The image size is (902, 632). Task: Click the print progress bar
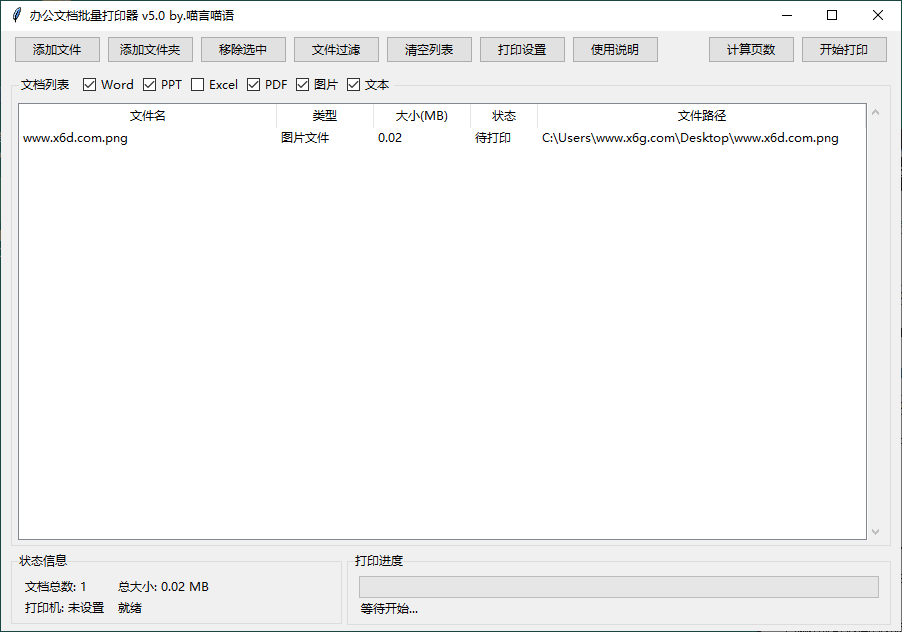point(618,587)
